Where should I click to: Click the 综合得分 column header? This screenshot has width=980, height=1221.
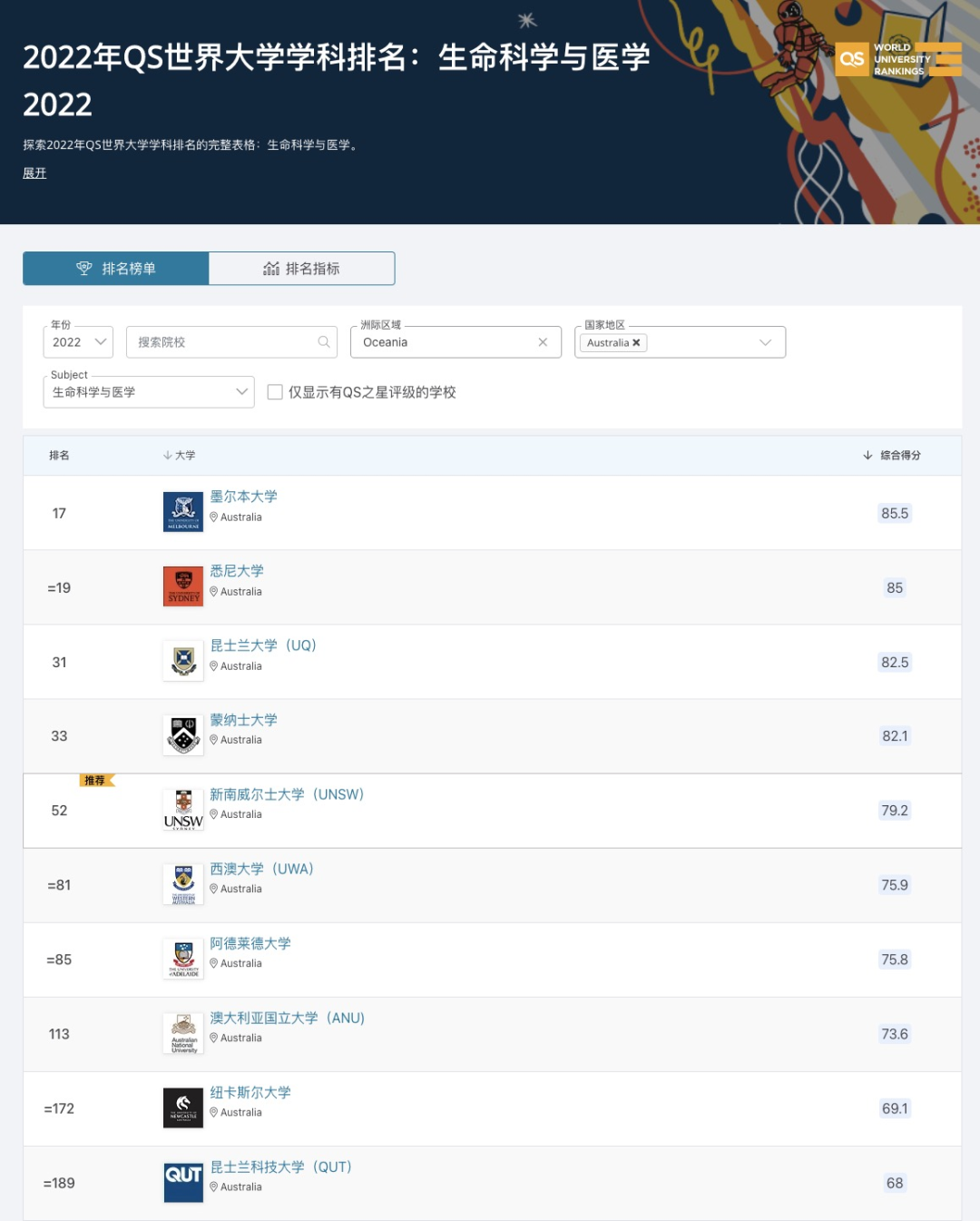(900, 456)
